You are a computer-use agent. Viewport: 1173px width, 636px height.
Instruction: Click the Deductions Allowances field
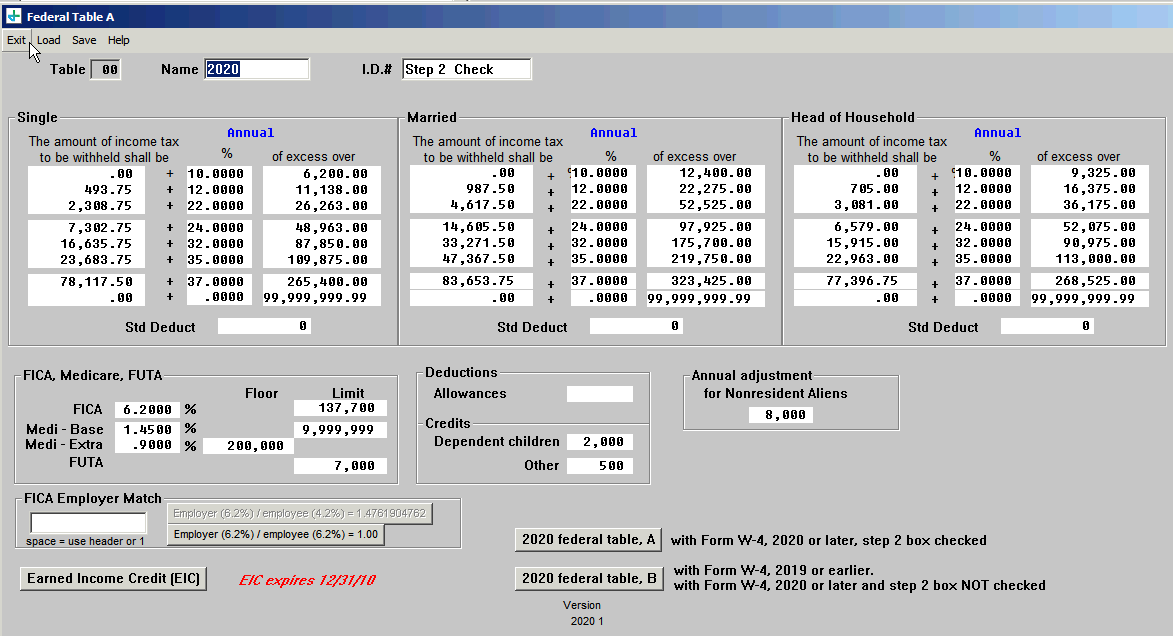click(x=600, y=394)
